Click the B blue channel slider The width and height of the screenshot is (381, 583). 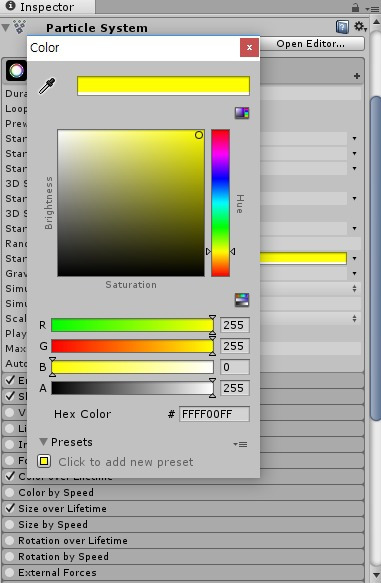132,367
